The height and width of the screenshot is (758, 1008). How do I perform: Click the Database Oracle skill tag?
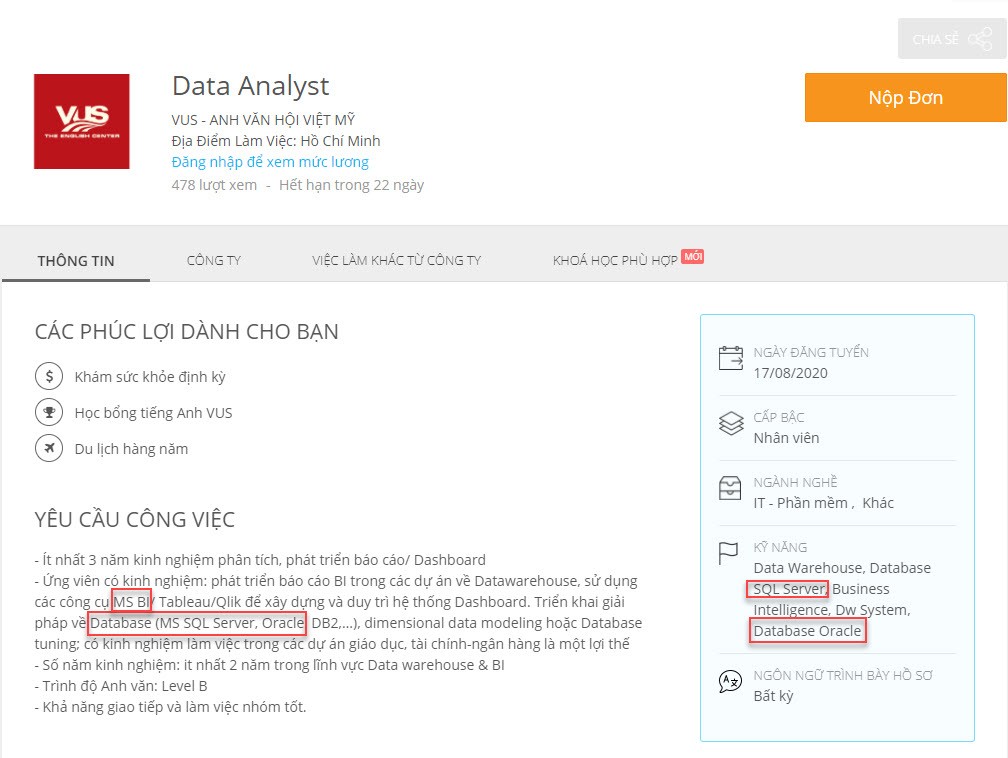807,631
